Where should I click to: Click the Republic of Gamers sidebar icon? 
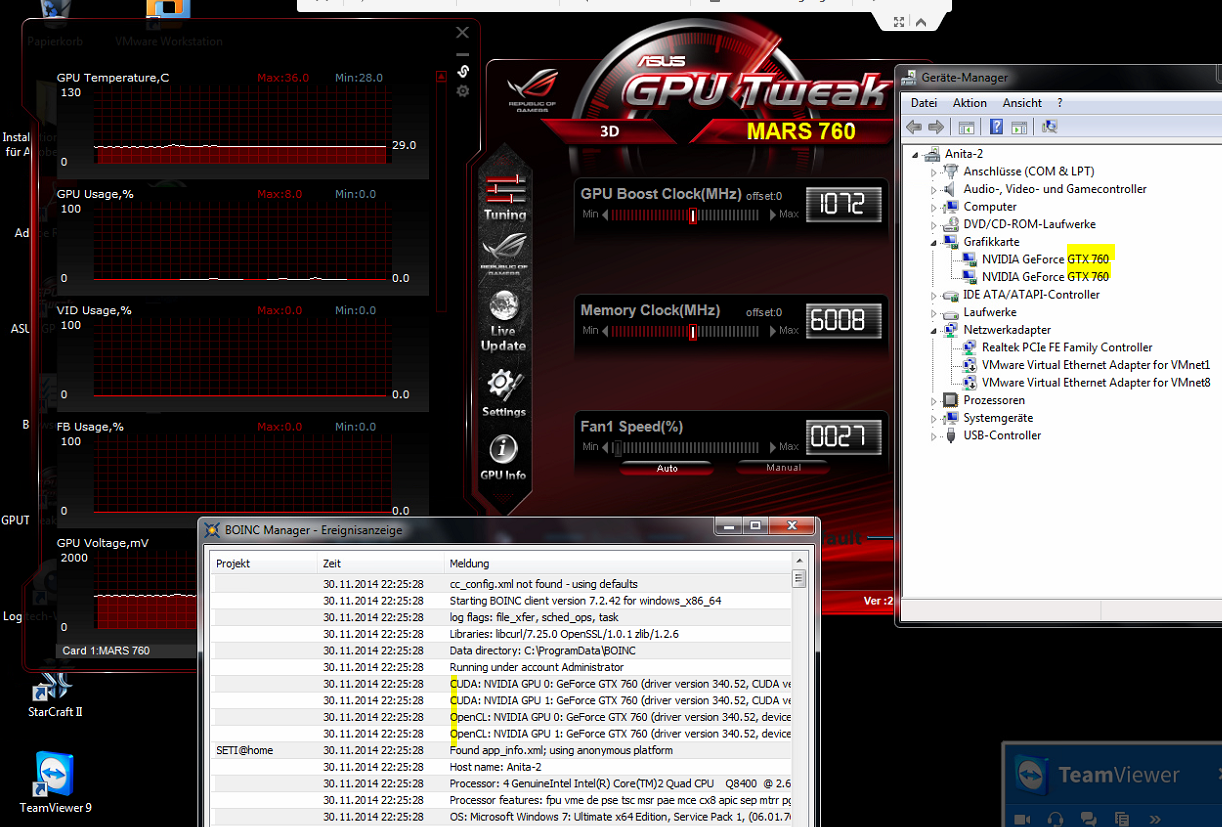[x=504, y=252]
